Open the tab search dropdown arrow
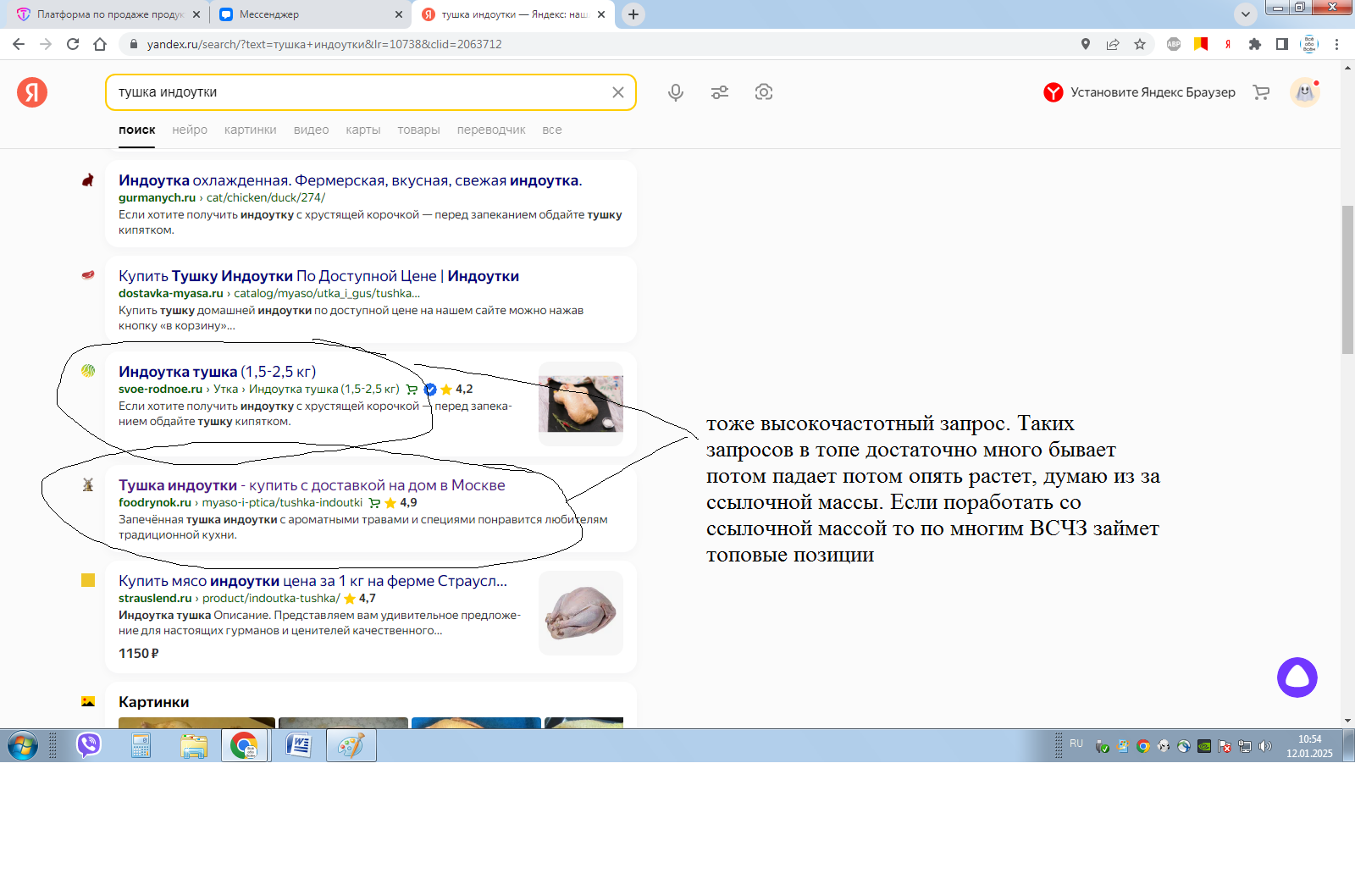 [x=1246, y=14]
